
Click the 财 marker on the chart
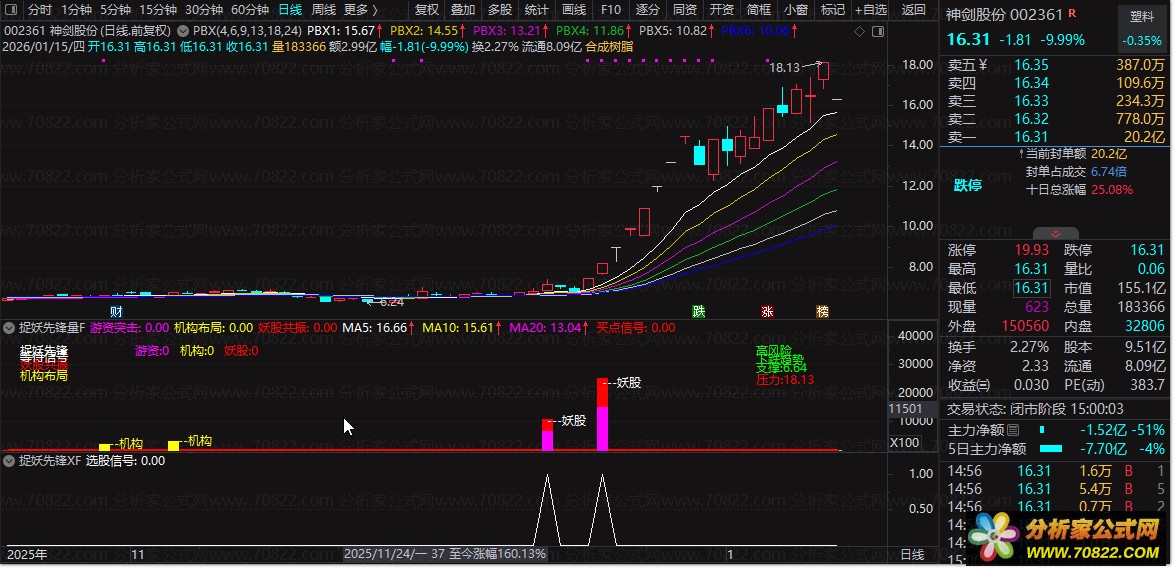(116, 312)
